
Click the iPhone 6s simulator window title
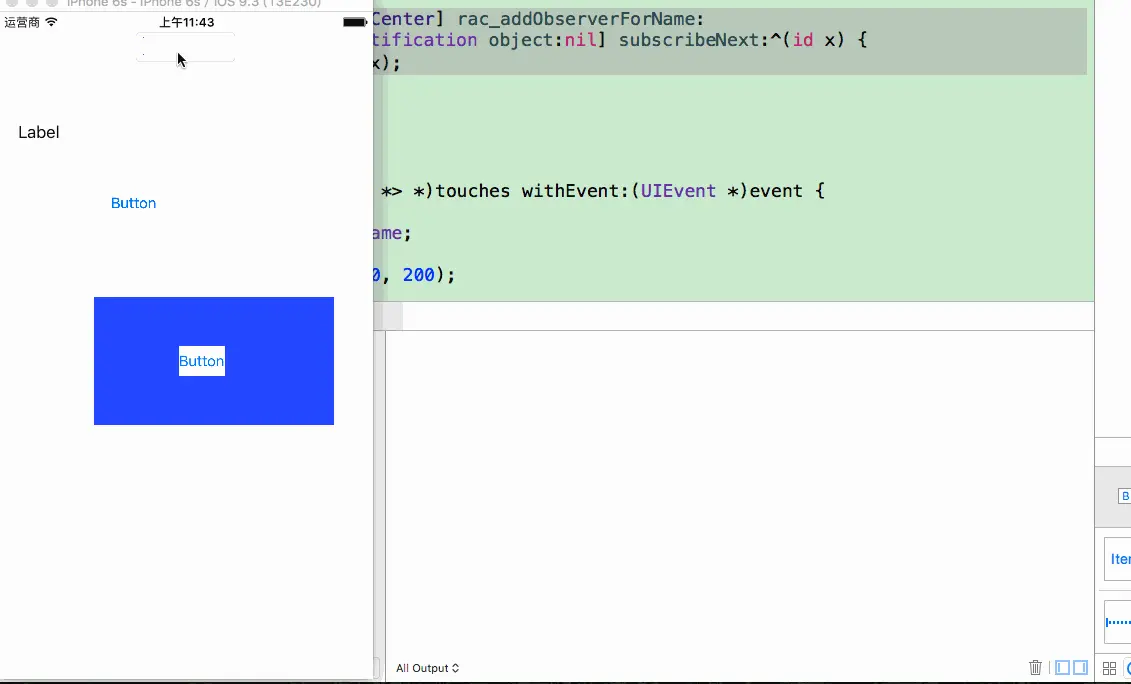point(194,4)
